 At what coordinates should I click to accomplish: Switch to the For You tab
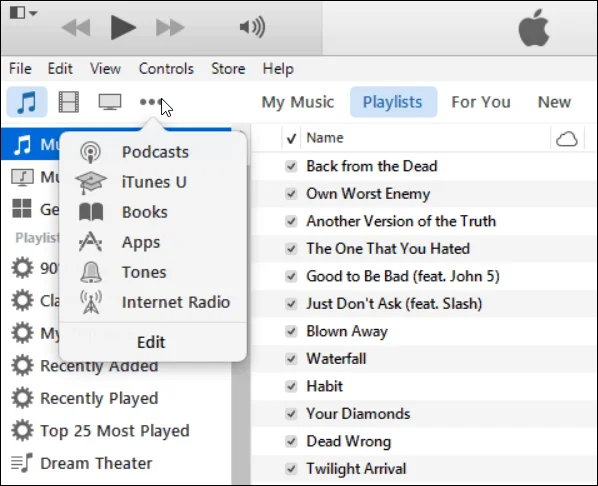click(481, 102)
